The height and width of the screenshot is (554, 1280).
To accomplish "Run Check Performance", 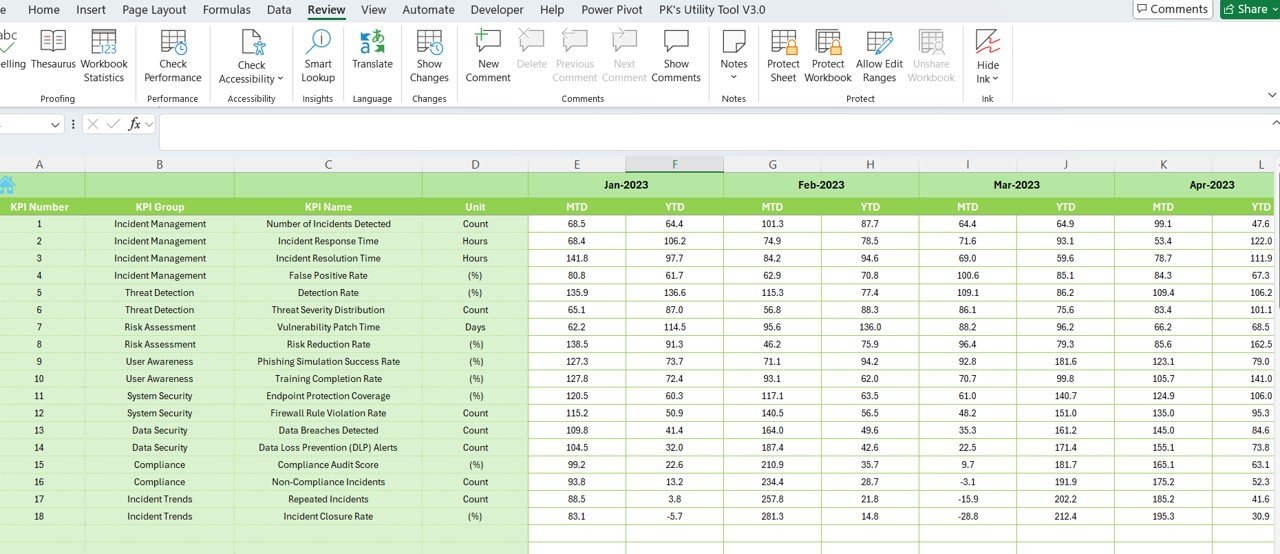I will coord(173,56).
